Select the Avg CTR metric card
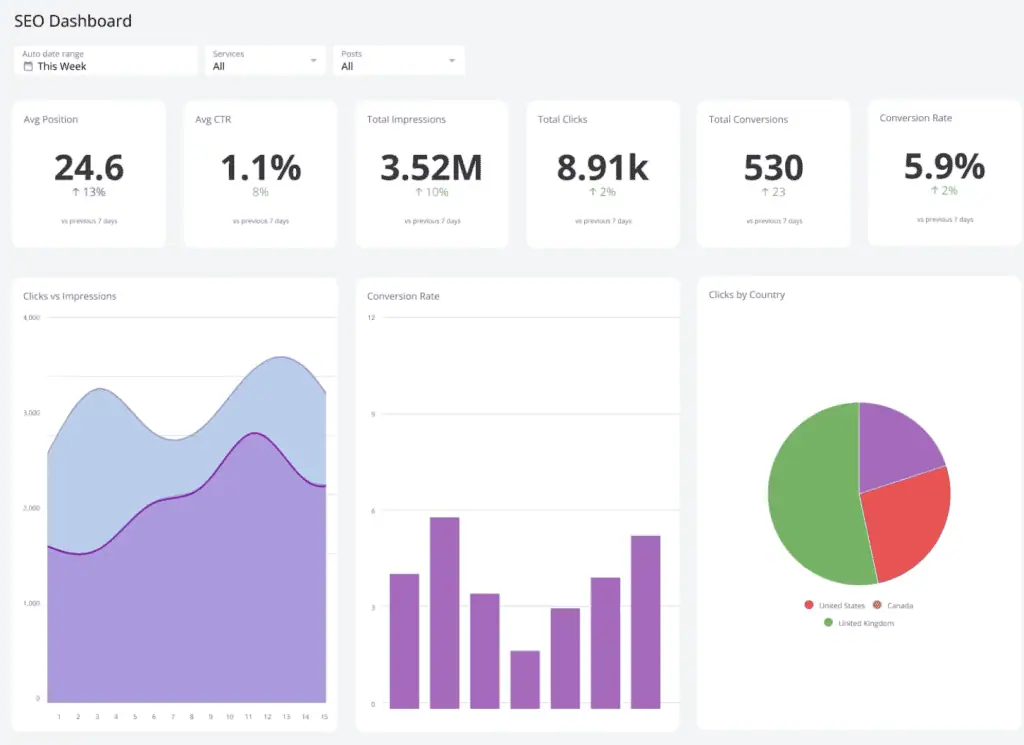This screenshot has height=745, width=1024. [x=260, y=172]
